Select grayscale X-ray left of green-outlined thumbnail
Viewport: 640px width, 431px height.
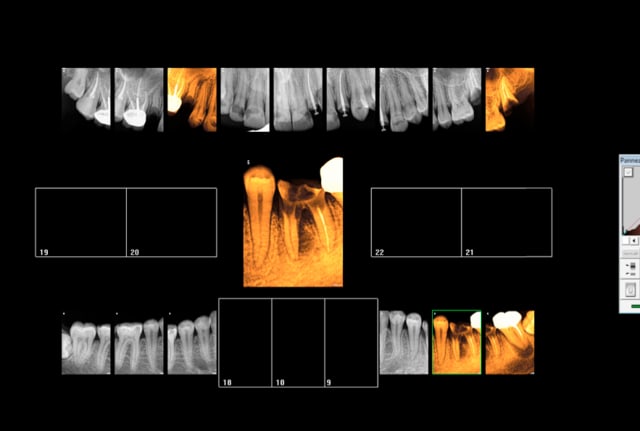click(404, 342)
